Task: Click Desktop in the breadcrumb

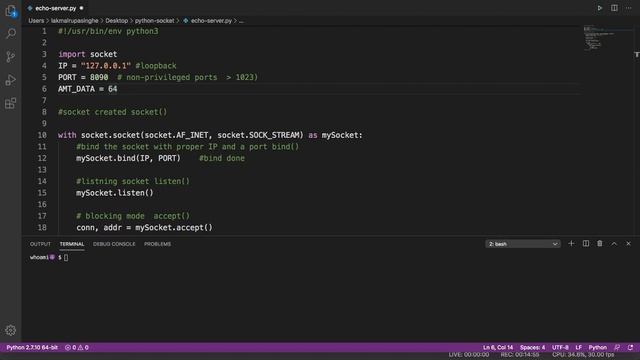Action: click(116, 20)
